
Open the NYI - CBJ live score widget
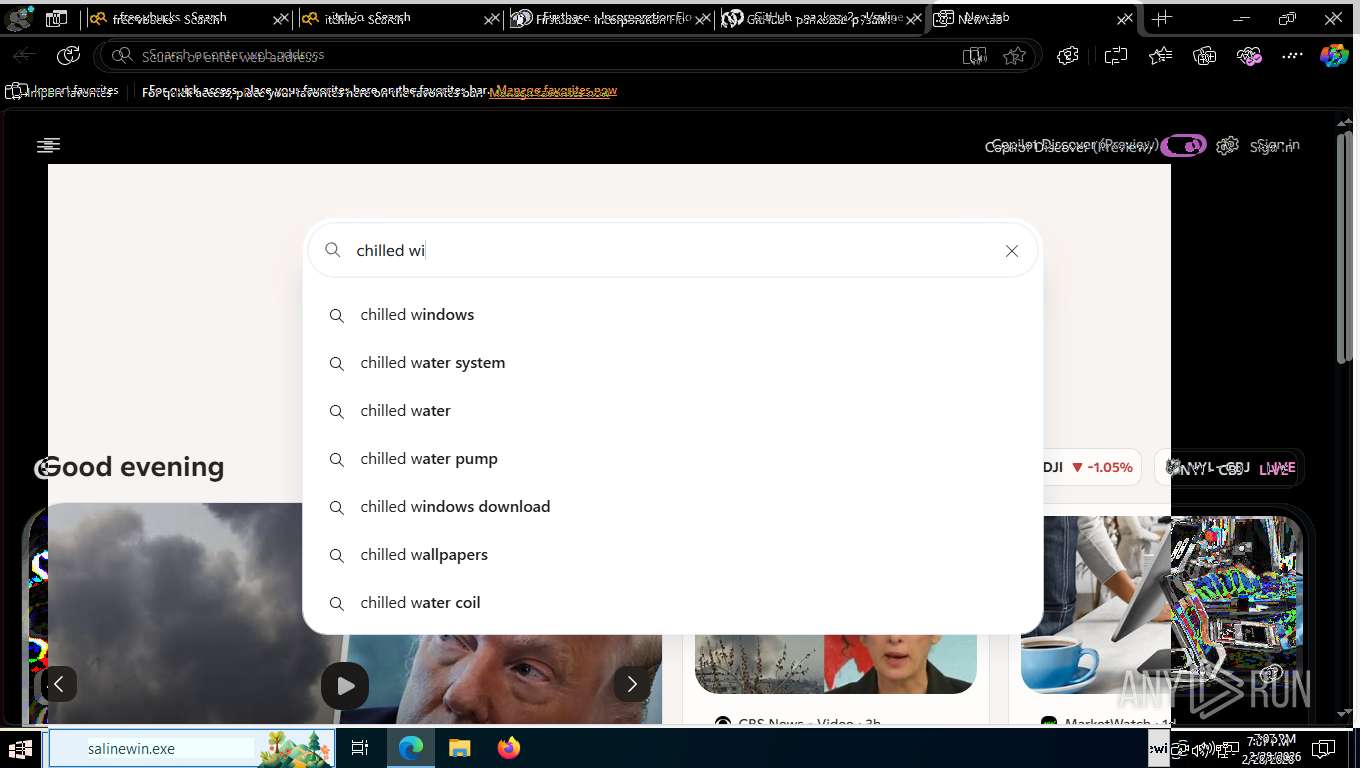1229,467
